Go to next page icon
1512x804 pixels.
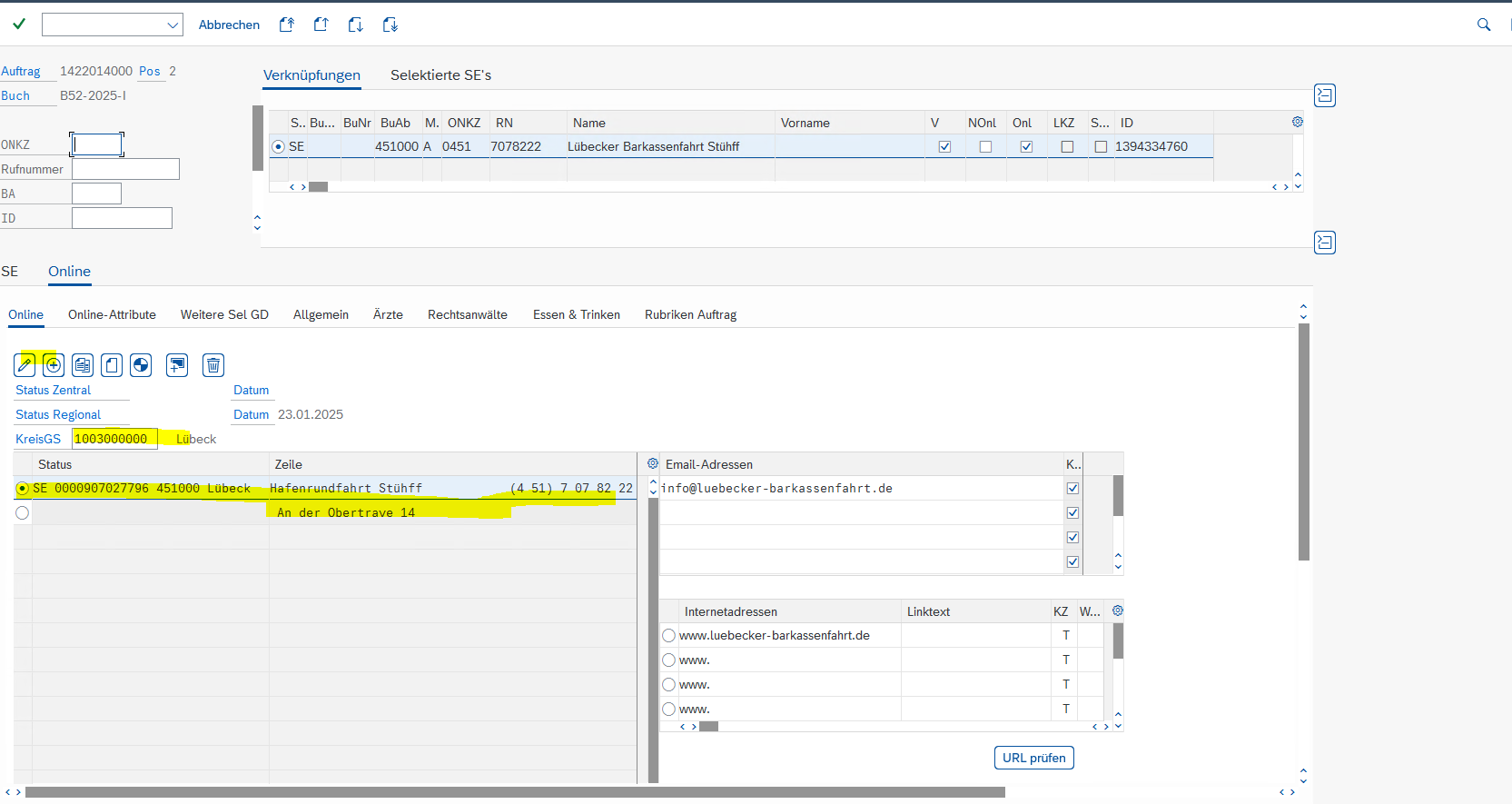(355, 25)
